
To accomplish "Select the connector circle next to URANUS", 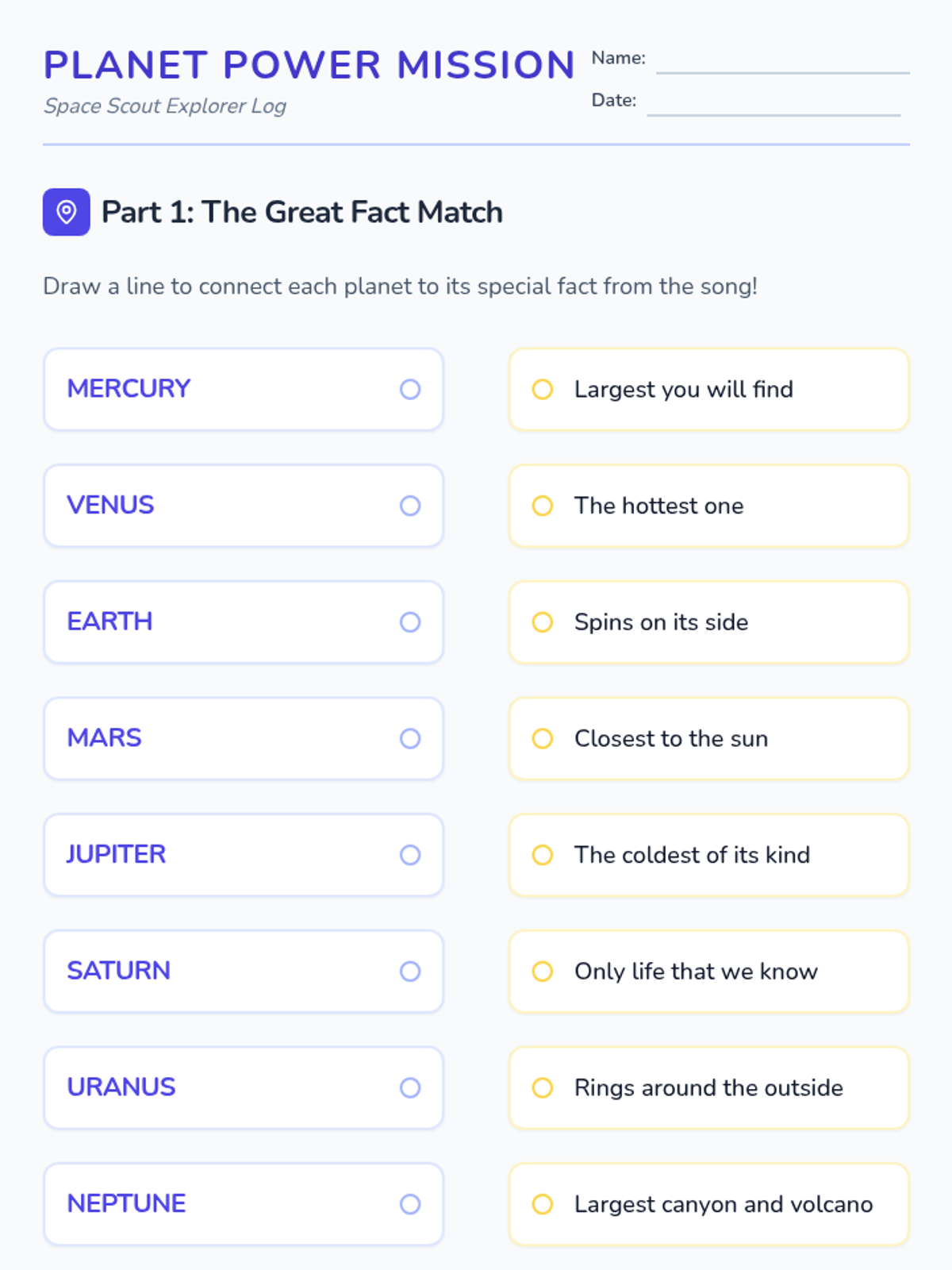I will 410,1087.
